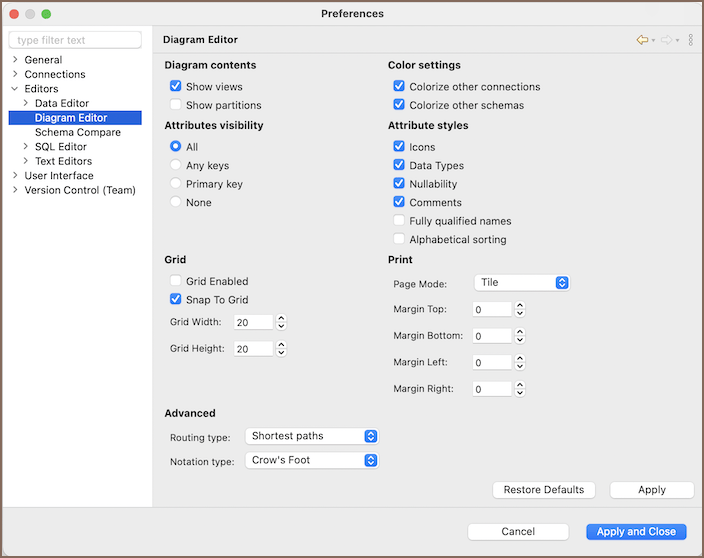Expand the SQL Editor tree node

coord(26,147)
